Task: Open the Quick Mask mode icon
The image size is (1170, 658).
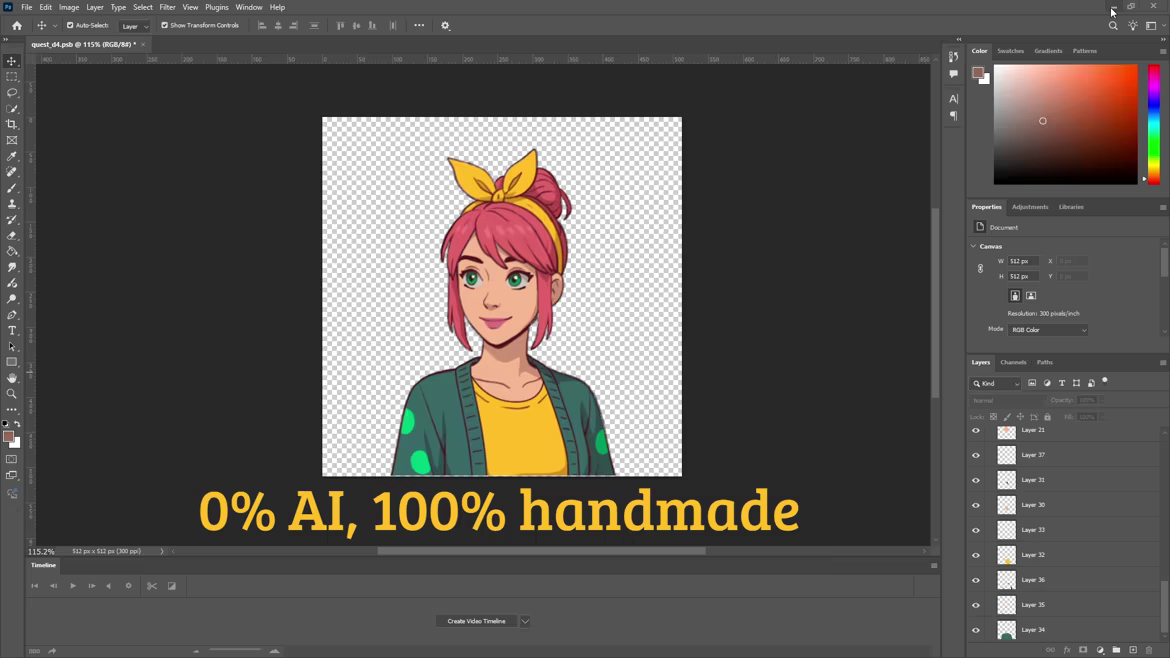Action: pos(12,460)
